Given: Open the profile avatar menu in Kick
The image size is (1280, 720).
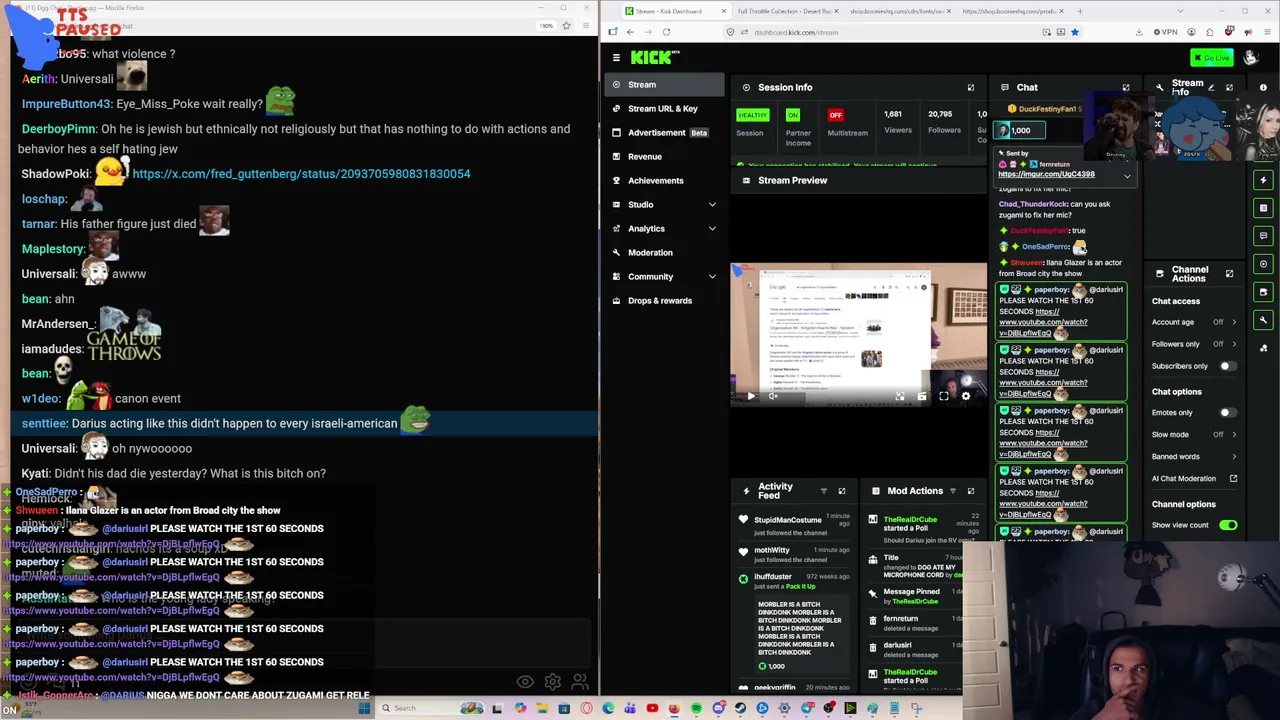Looking at the screenshot, I should point(1250,58).
